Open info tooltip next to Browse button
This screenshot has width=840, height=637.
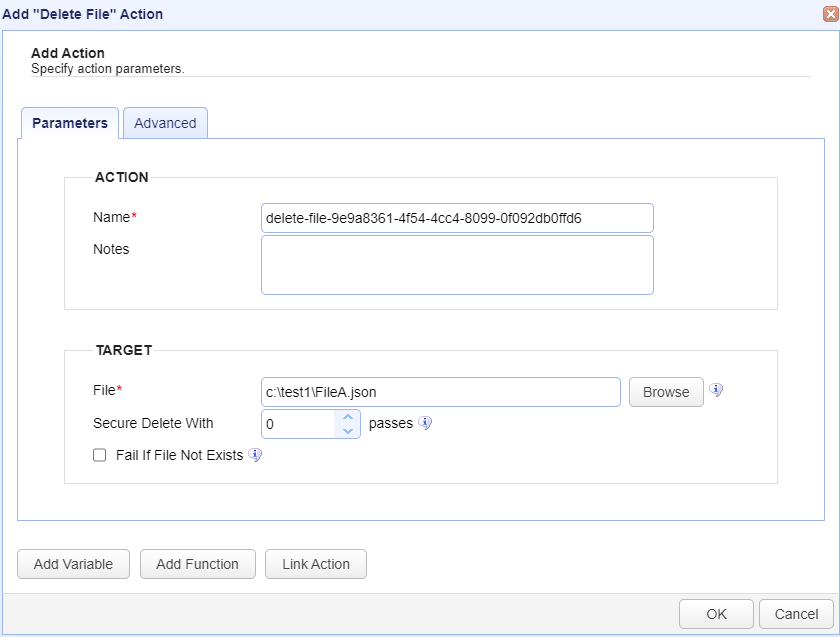716,390
